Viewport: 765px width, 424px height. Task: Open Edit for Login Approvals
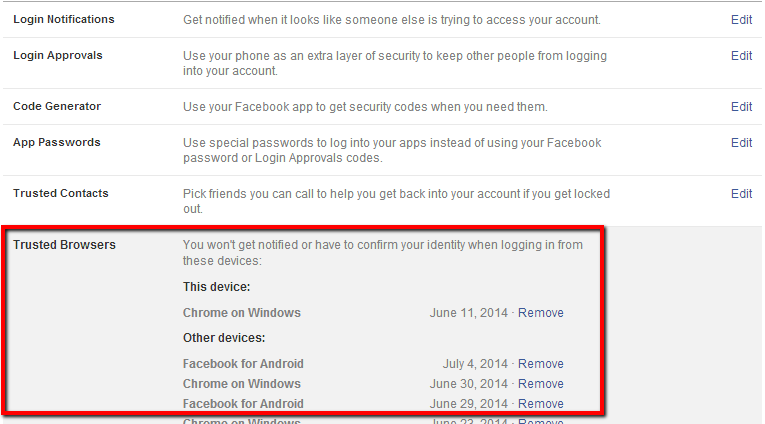point(741,56)
